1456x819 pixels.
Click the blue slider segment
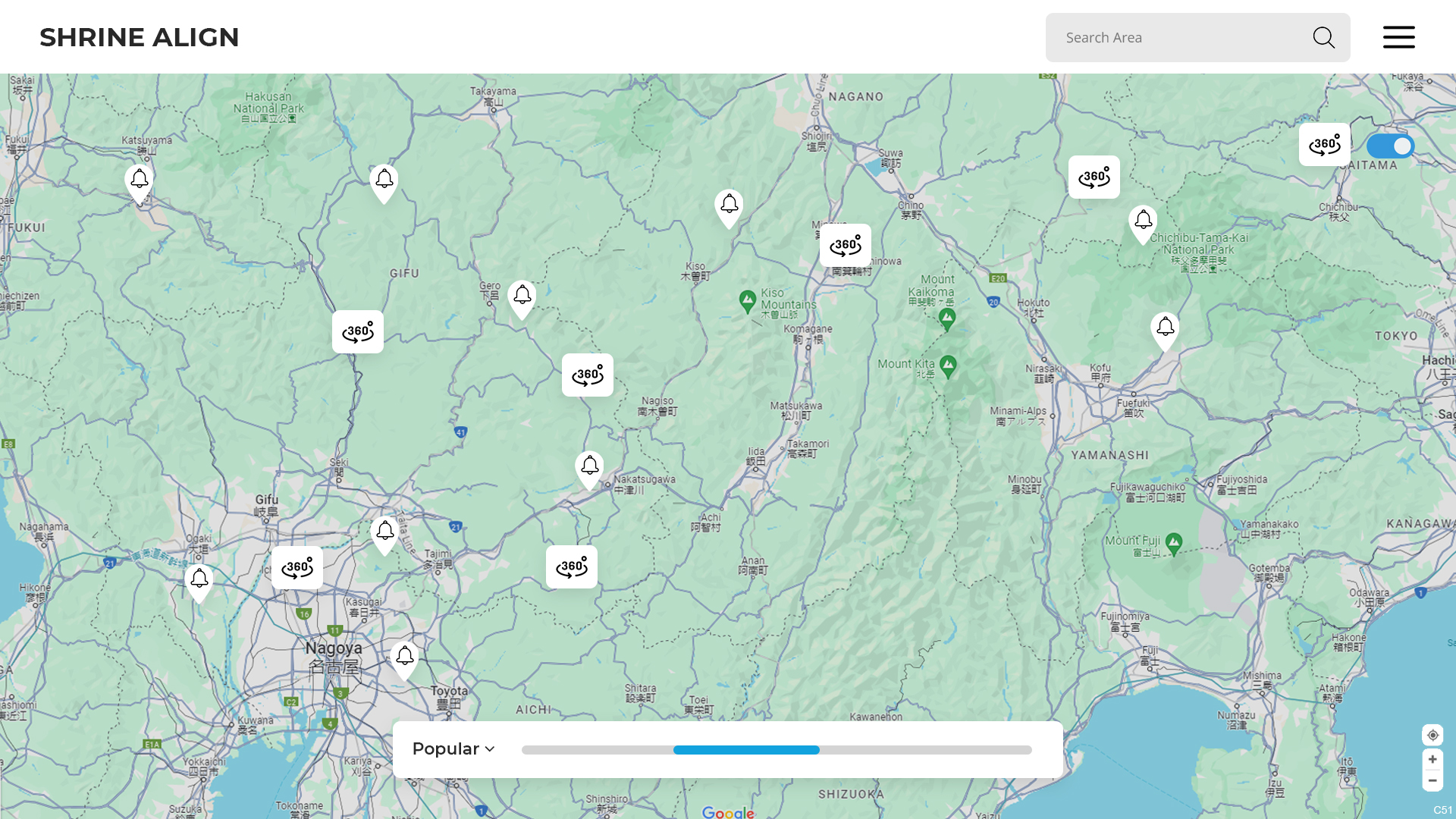[746, 750]
